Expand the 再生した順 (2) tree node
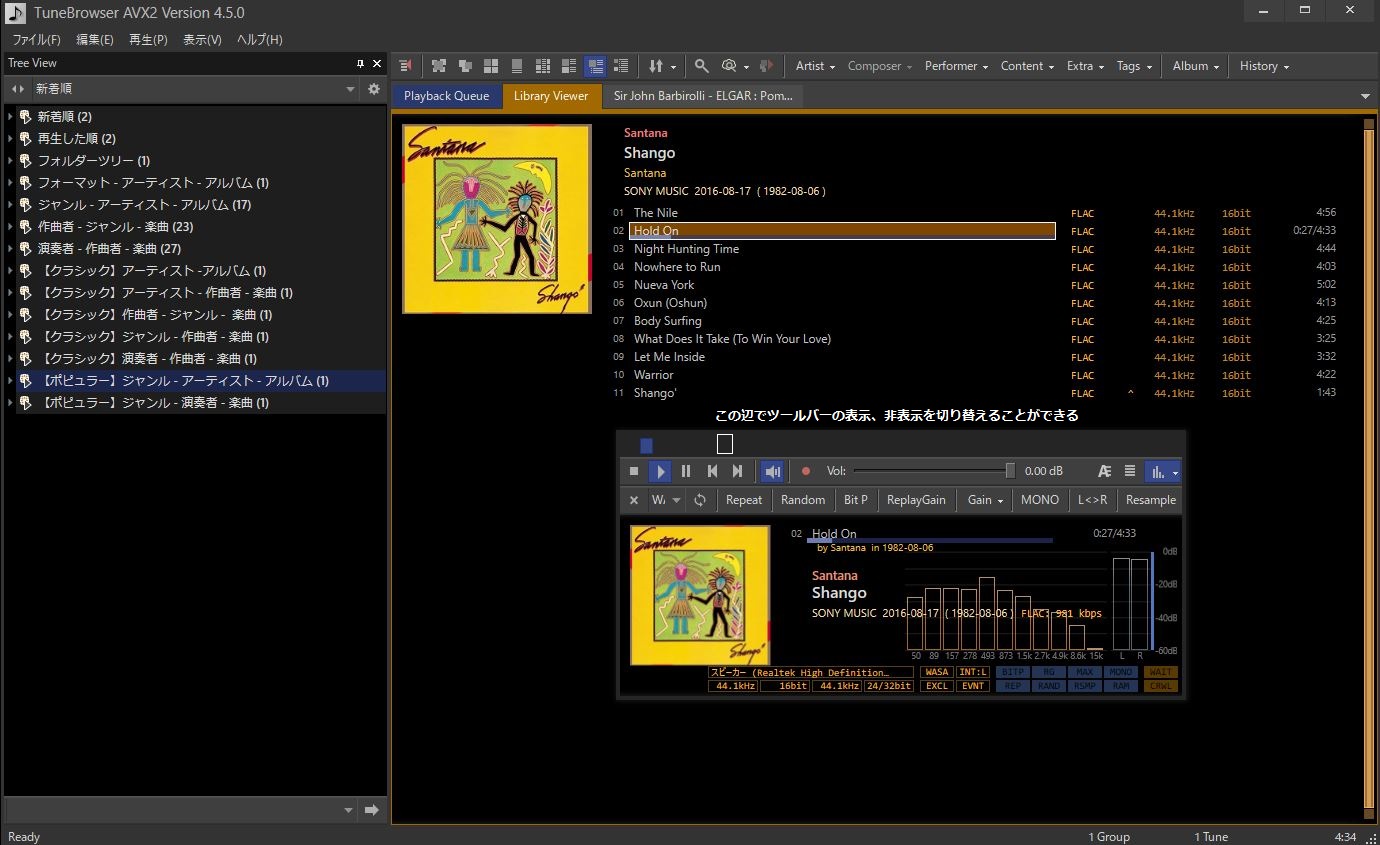 coord(10,139)
